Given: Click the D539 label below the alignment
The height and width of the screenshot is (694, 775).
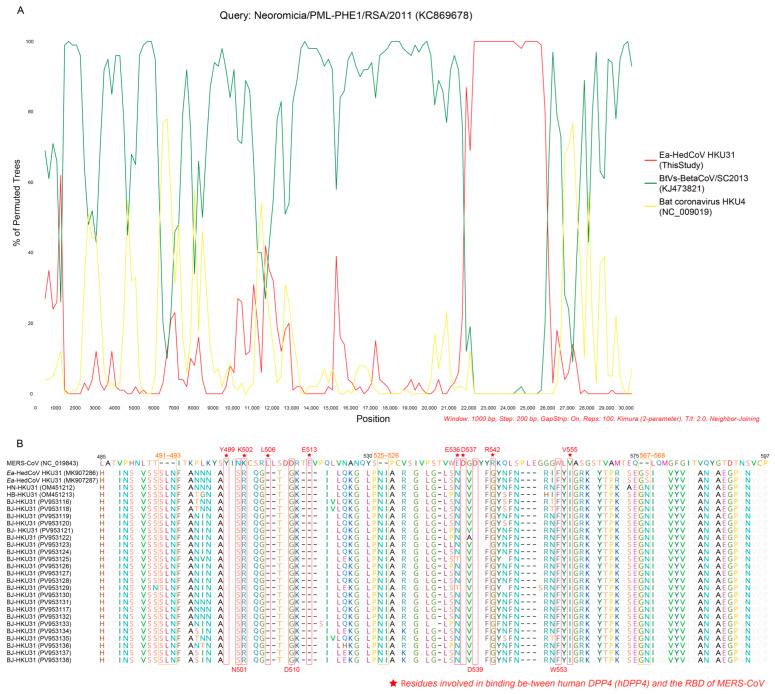Looking at the screenshot, I should coord(475,670).
